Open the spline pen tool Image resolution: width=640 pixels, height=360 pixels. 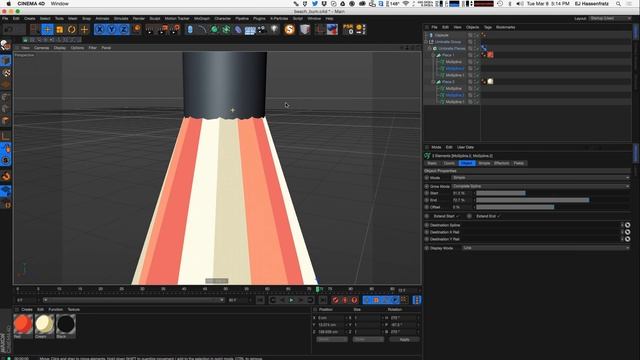click(x=202, y=29)
